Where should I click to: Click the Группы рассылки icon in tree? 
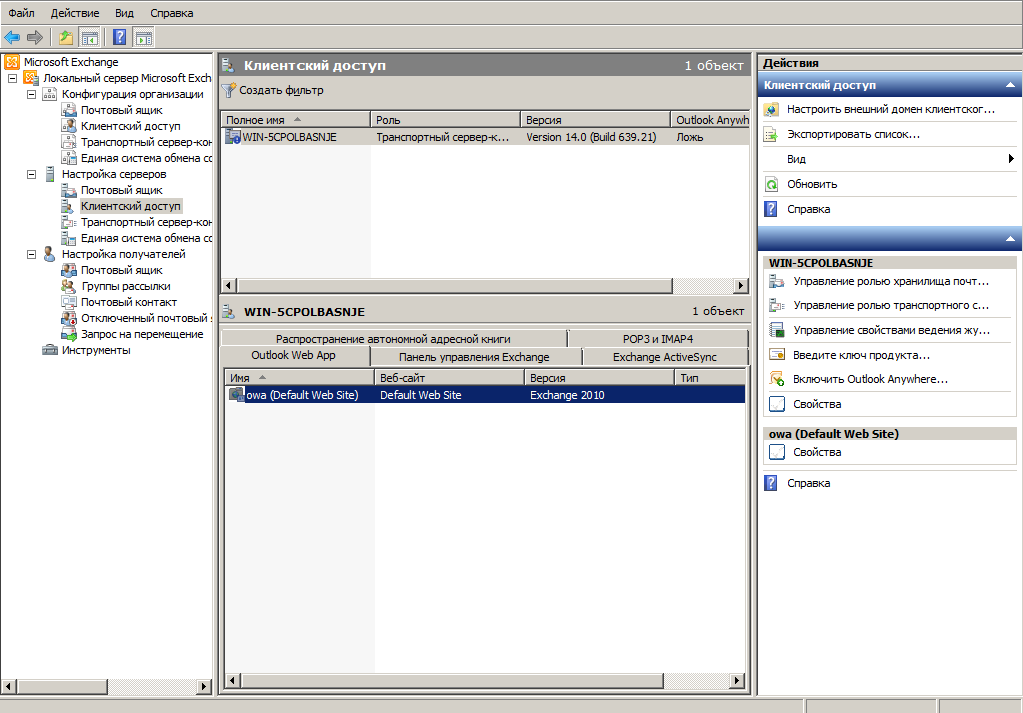coord(69,286)
